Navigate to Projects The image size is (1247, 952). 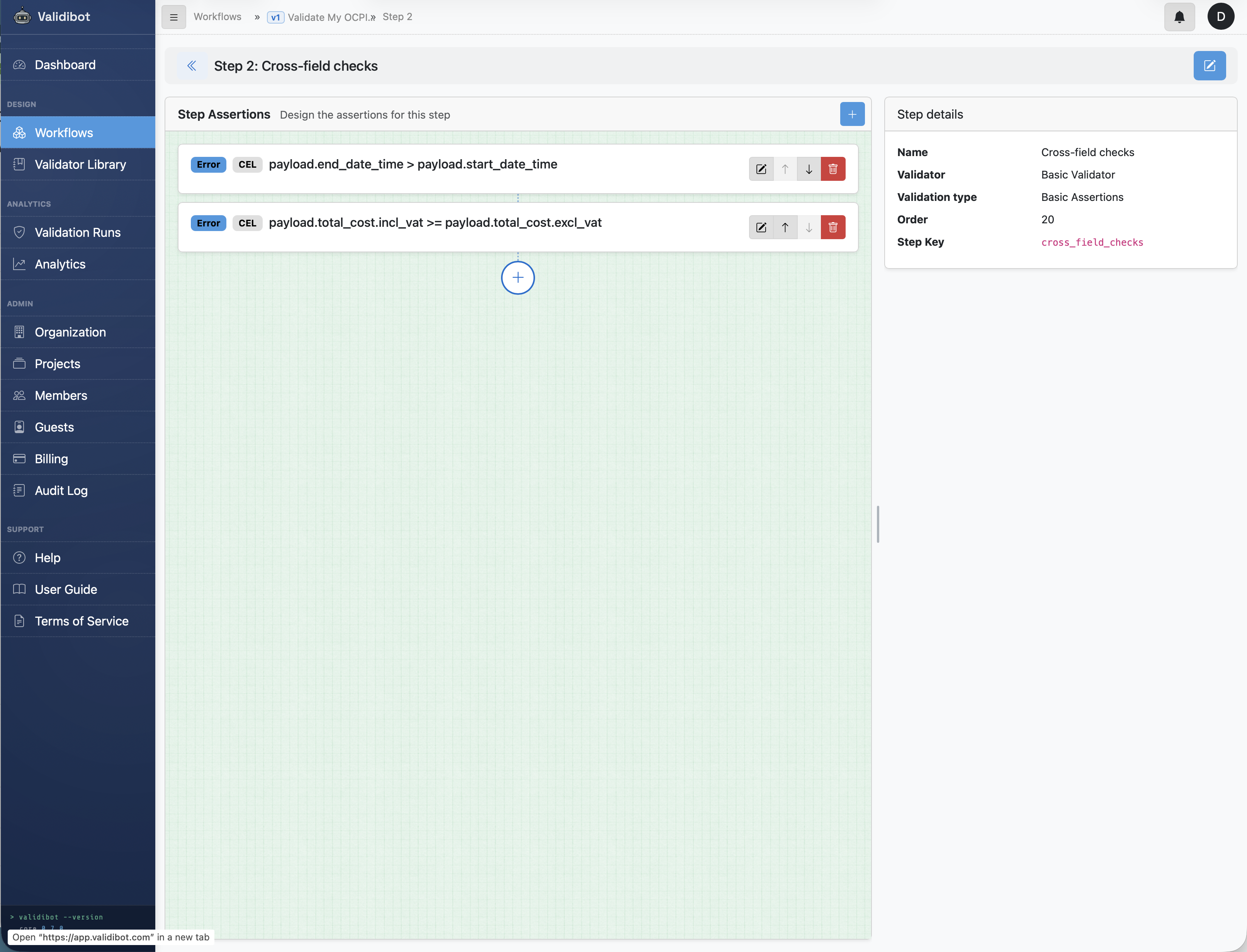pyautogui.click(x=78, y=364)
